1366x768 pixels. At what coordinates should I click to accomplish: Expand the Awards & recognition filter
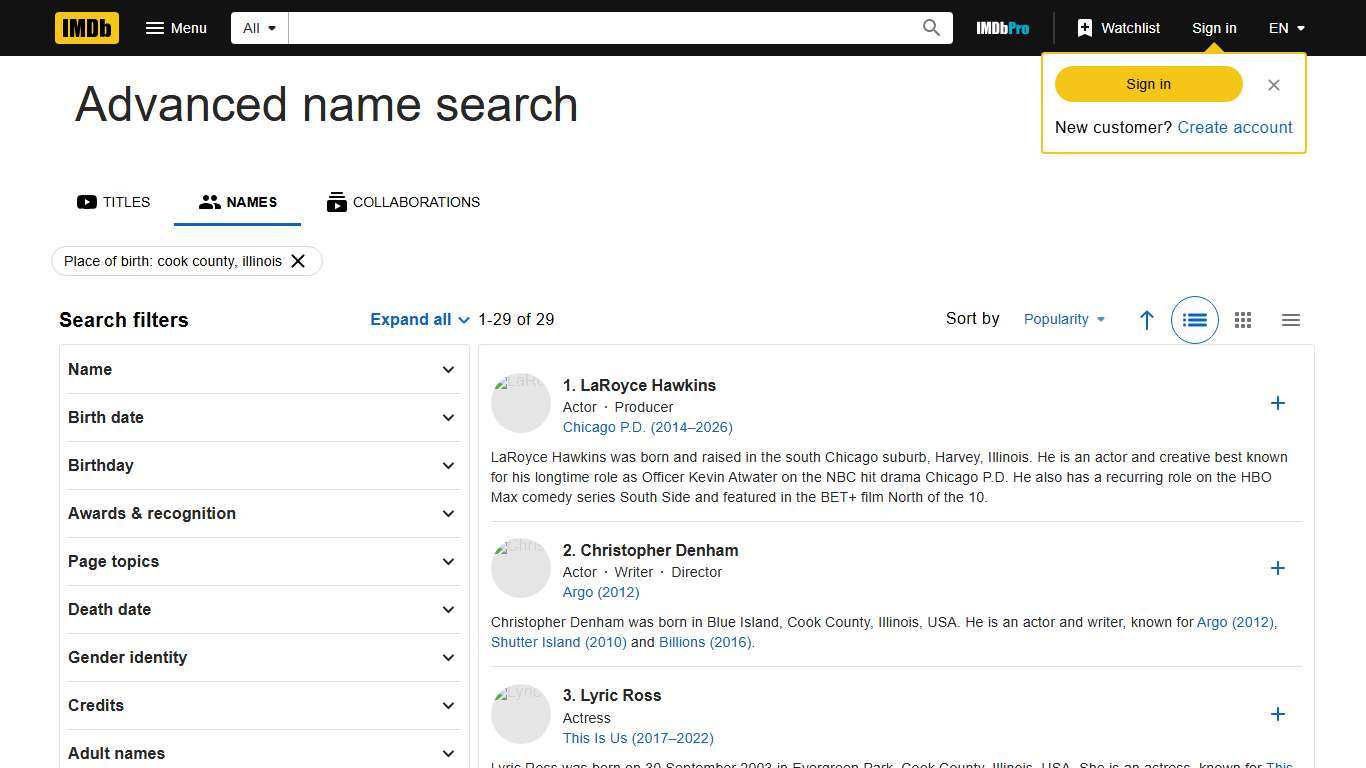click(x=262, y=513)
